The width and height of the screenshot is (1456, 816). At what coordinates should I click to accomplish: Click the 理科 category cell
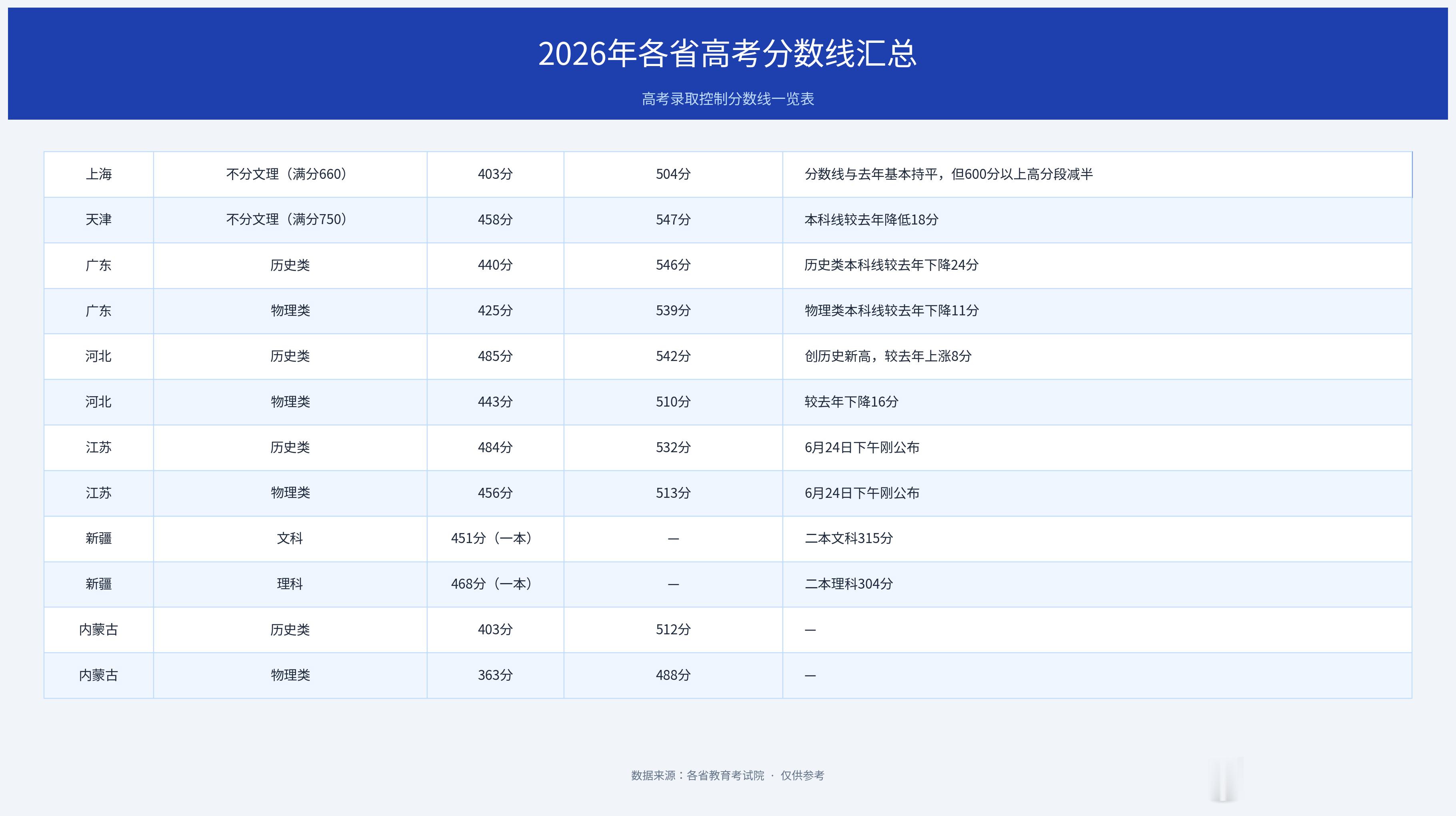[x=290, y=584]
